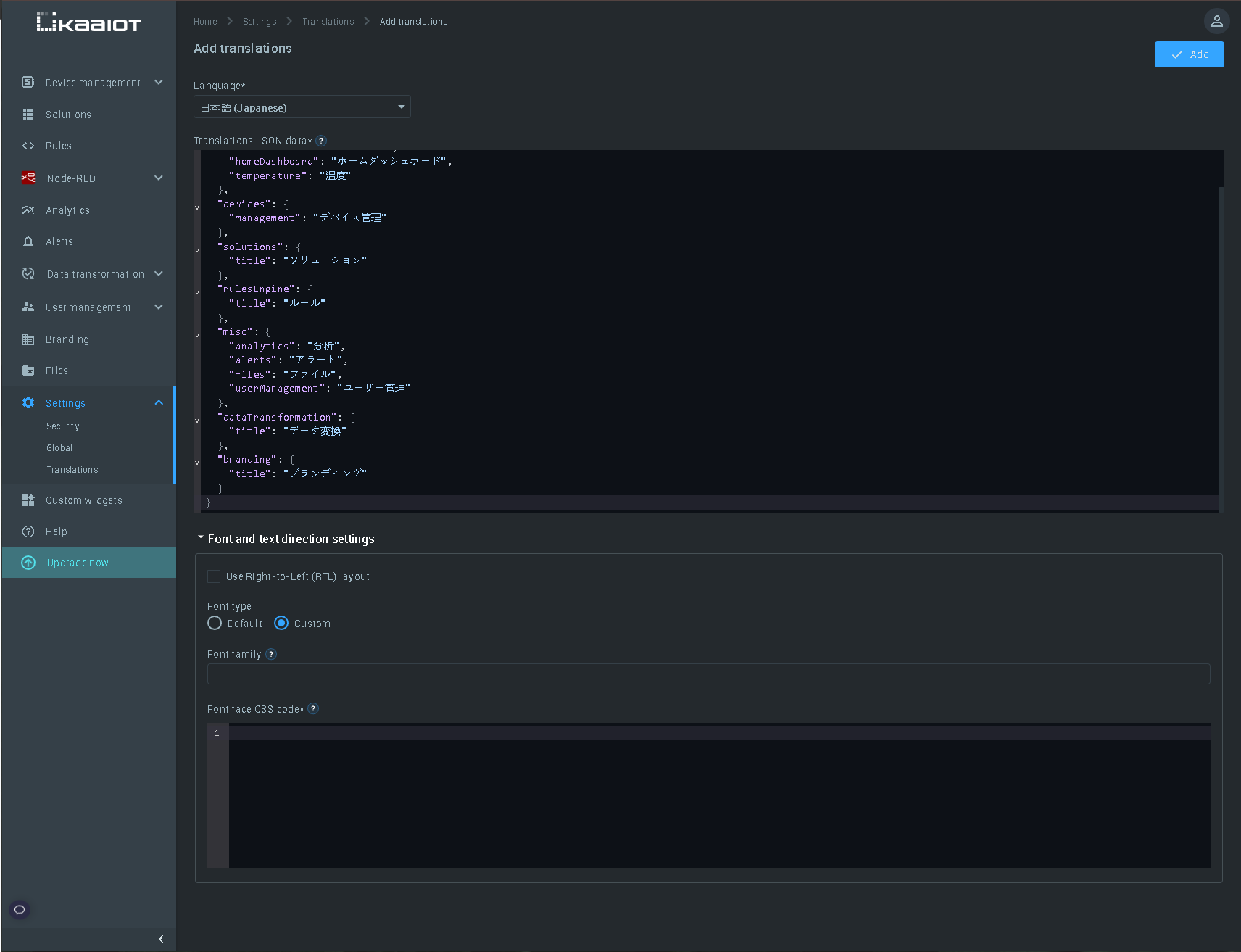Expand the User management chevron

click(x=159, y=307)
